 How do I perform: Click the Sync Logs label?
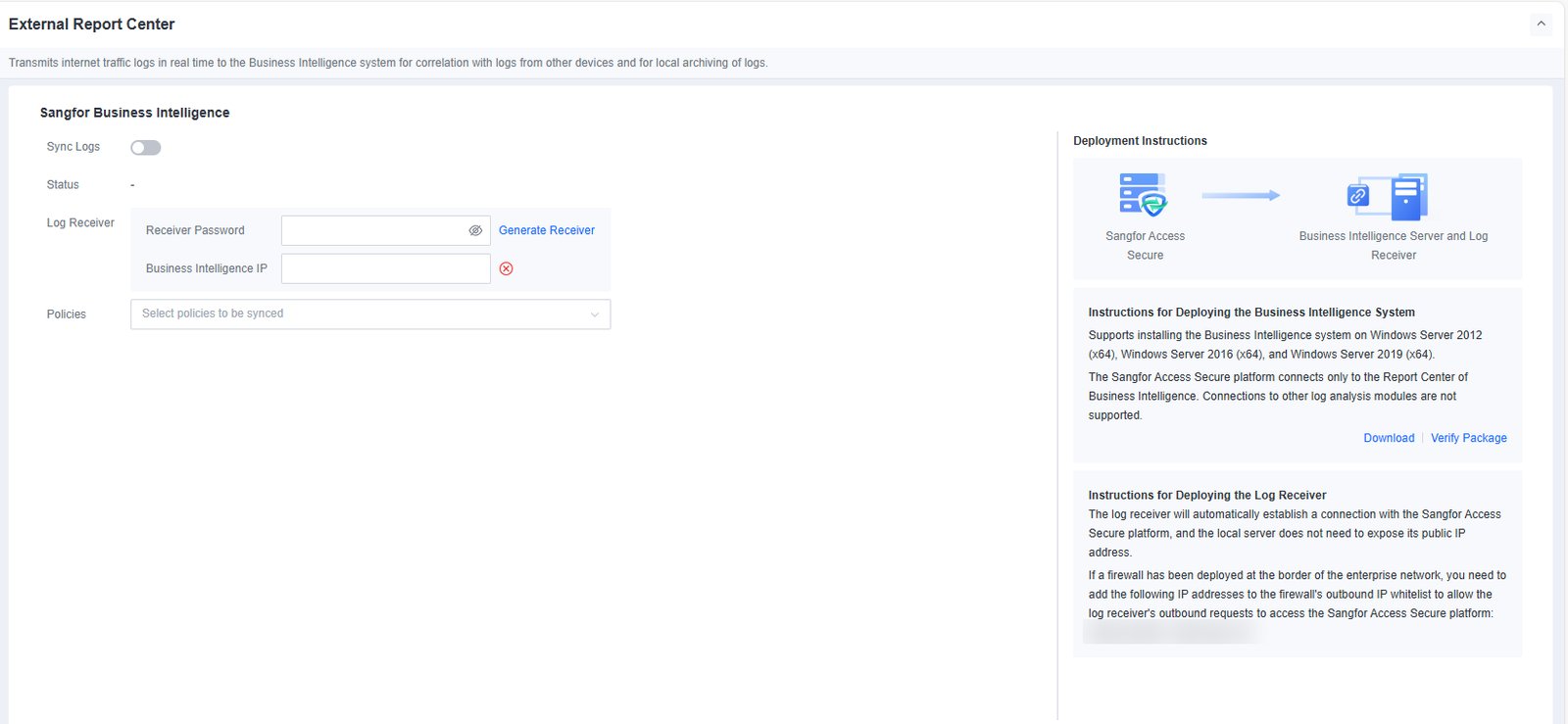73,147
